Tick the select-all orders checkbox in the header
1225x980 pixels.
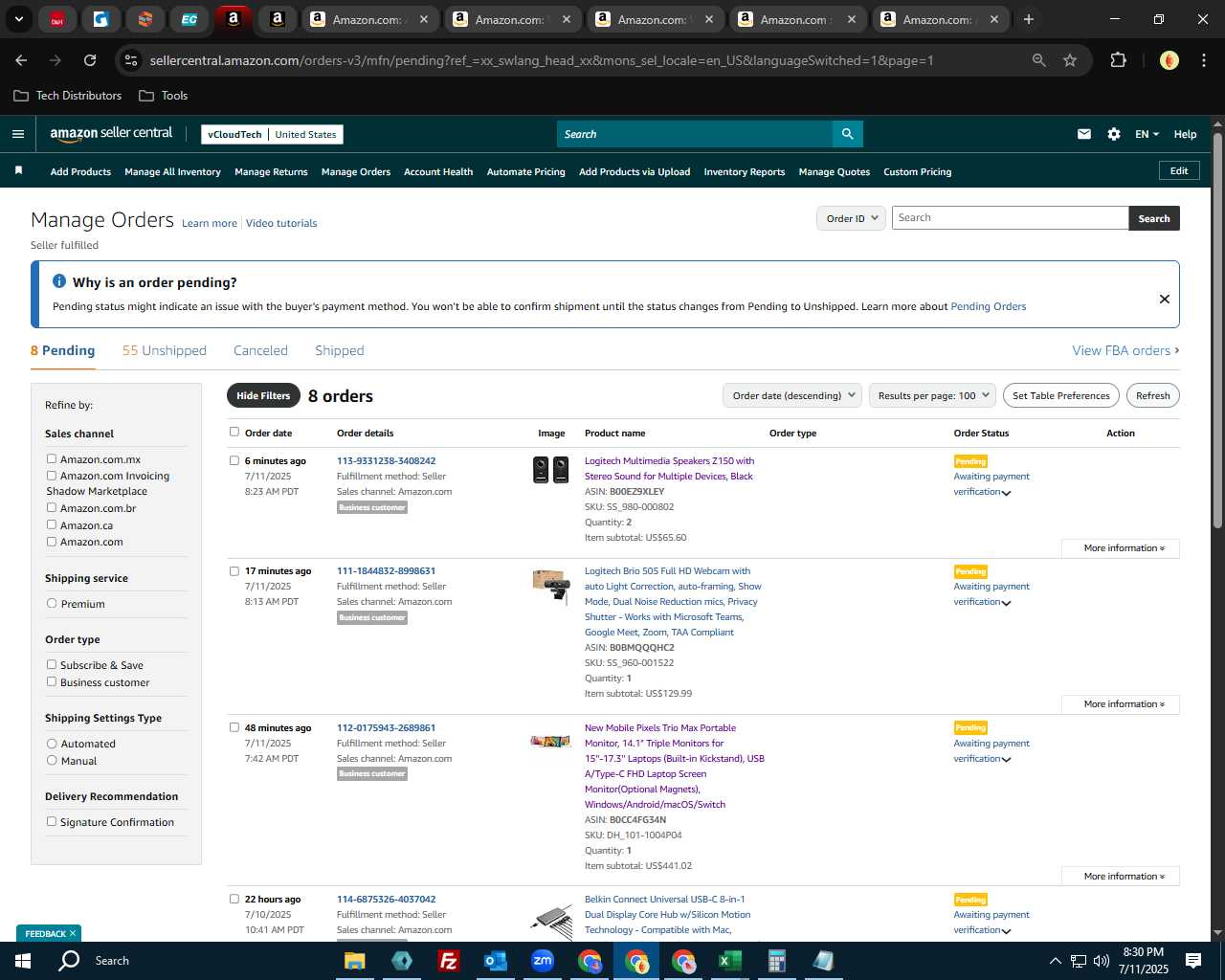(x=234, y=432)
